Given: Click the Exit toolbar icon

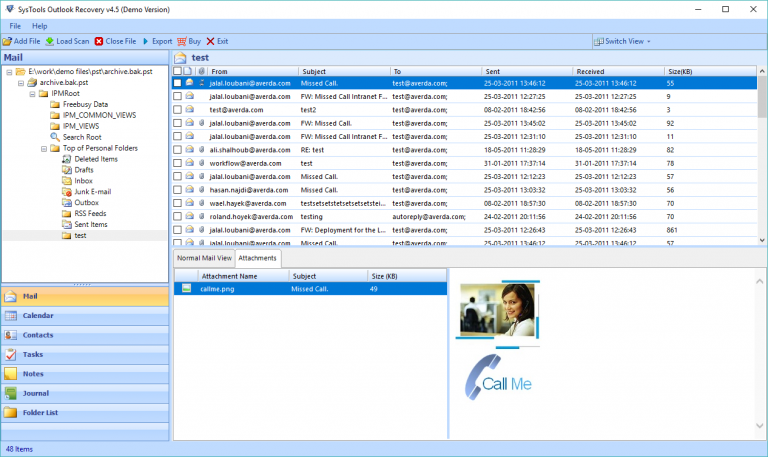Looking at the screenshot, I should [x=210, y=41].
